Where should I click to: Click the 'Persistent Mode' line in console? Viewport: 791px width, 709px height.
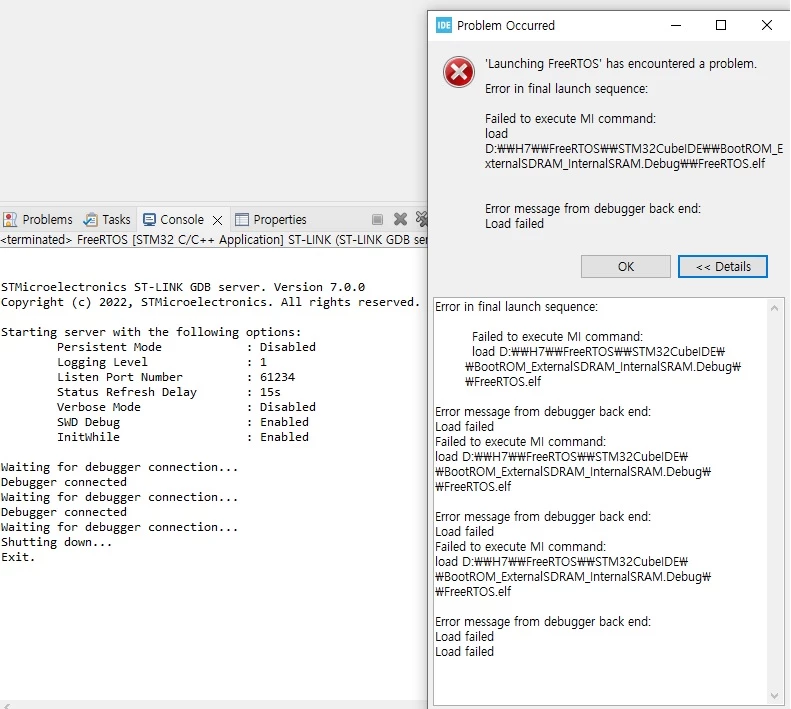[x=186, y=347]
